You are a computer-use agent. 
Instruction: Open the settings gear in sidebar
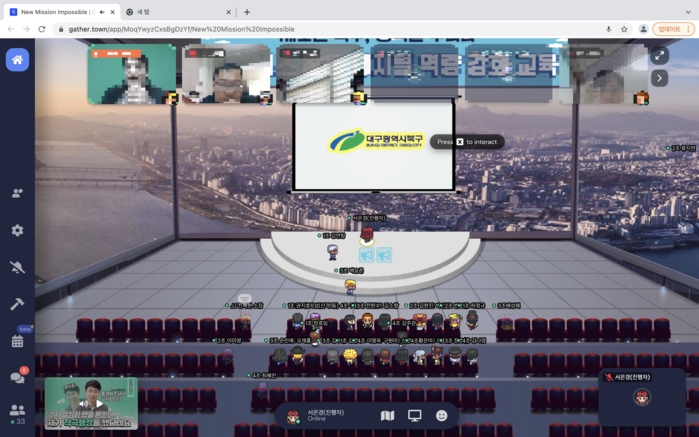coord(17,230)
